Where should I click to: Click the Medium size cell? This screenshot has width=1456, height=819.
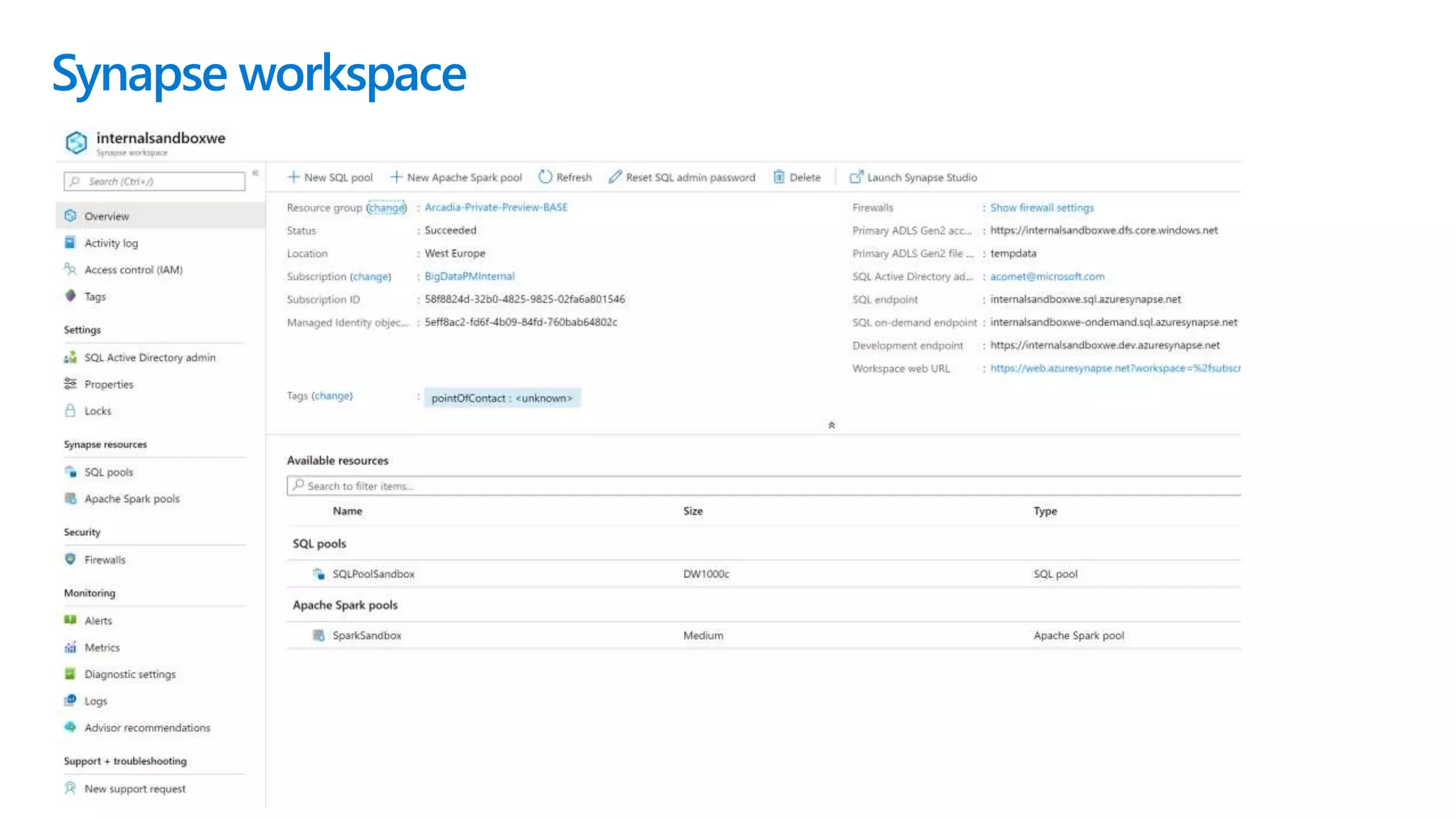pyautogui.click(x=703, y=635)
